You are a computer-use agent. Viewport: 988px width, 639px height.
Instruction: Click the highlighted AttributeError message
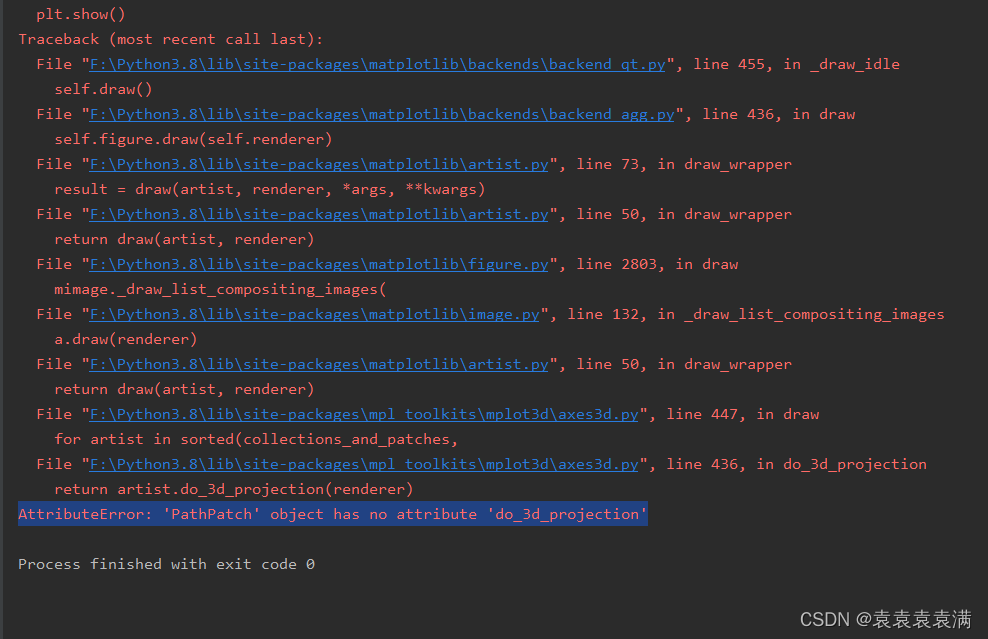[x=330, y=513]
